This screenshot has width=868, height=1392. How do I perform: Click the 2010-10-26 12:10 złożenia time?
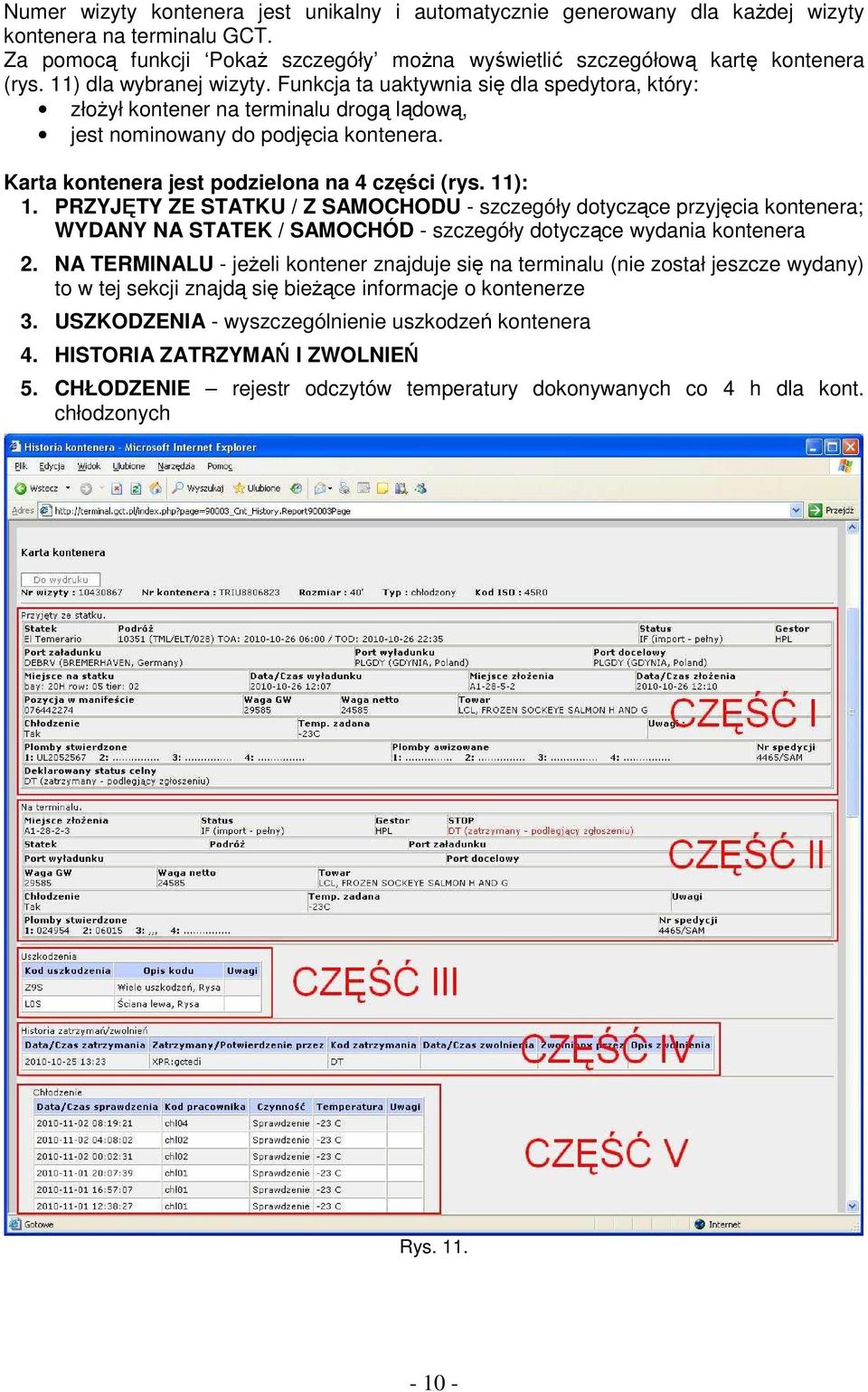pos(676,687)
